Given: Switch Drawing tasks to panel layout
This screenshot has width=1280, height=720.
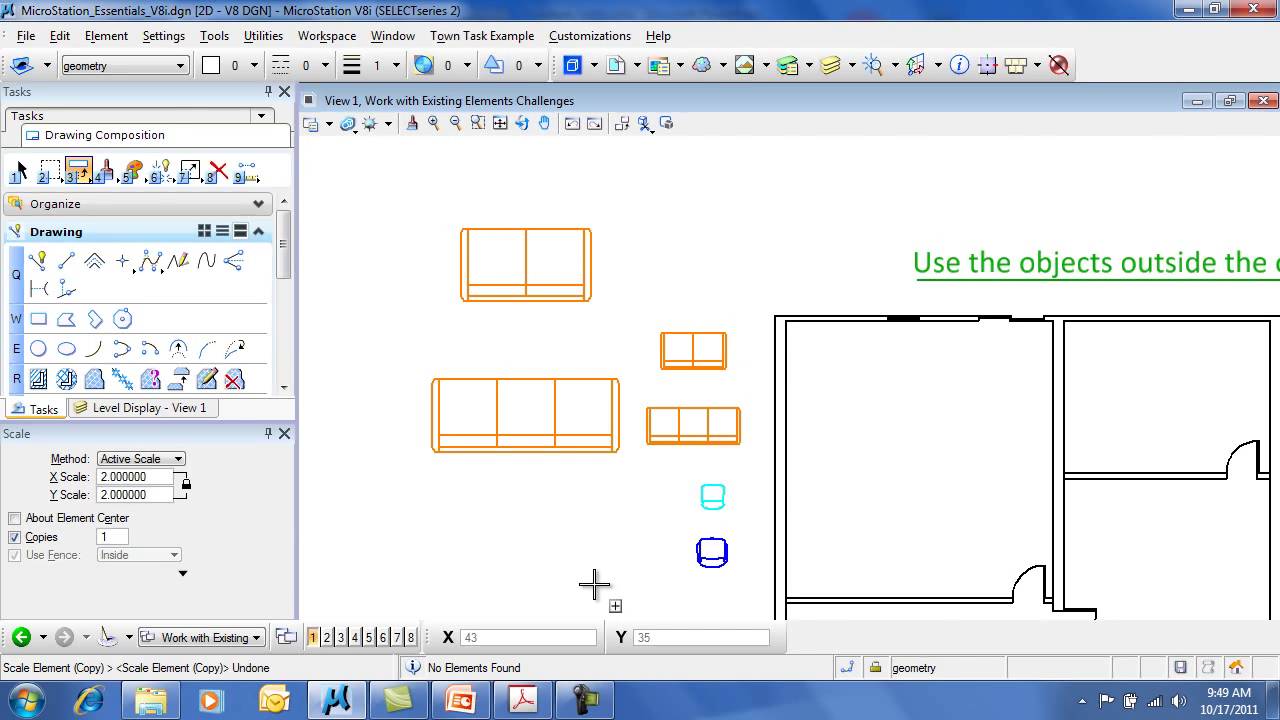Looking at the screenshot, I should [x=240, y=231].
